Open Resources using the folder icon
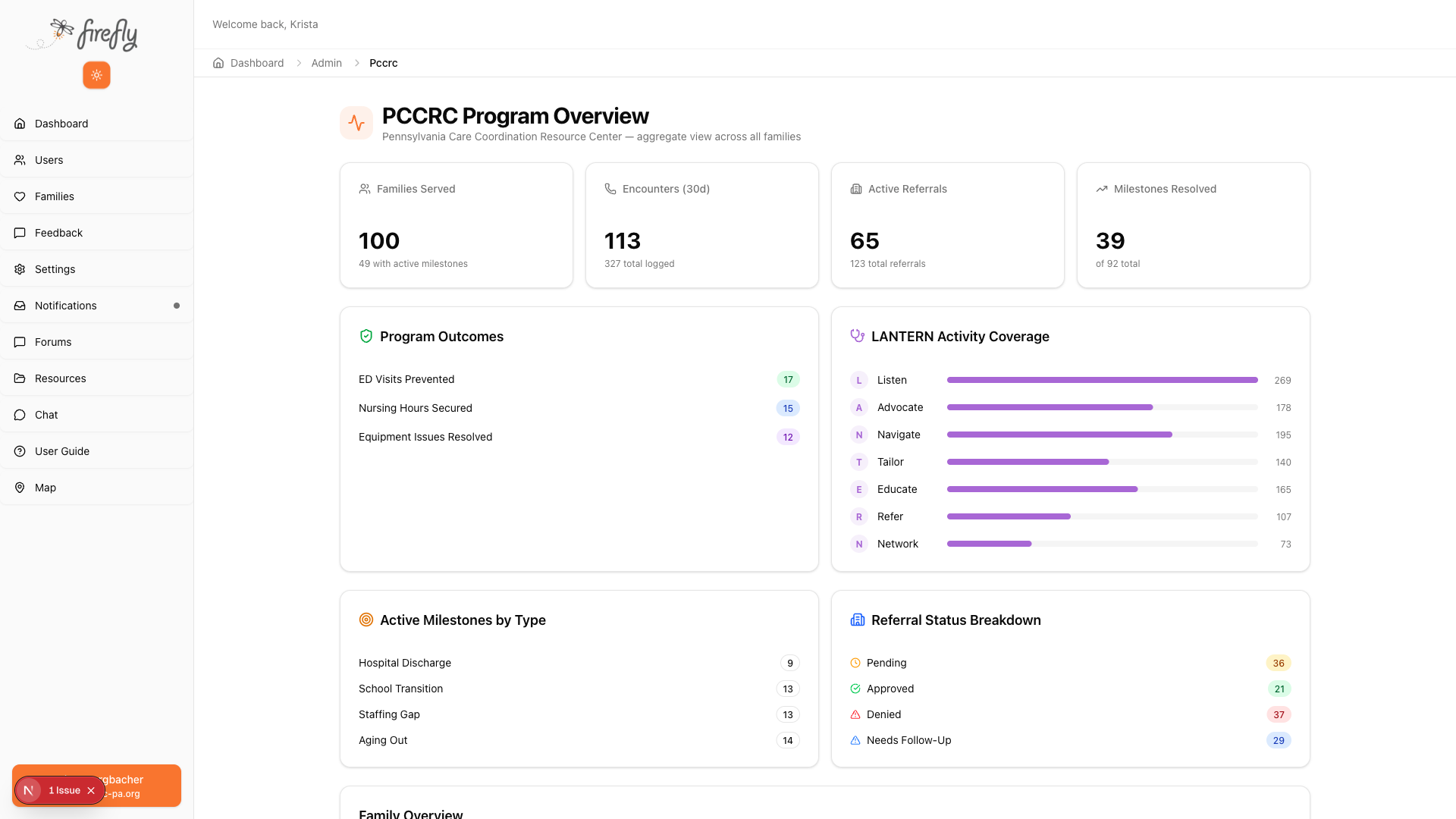This screenshot has width=1456, height=819. [x=20, y=378]
